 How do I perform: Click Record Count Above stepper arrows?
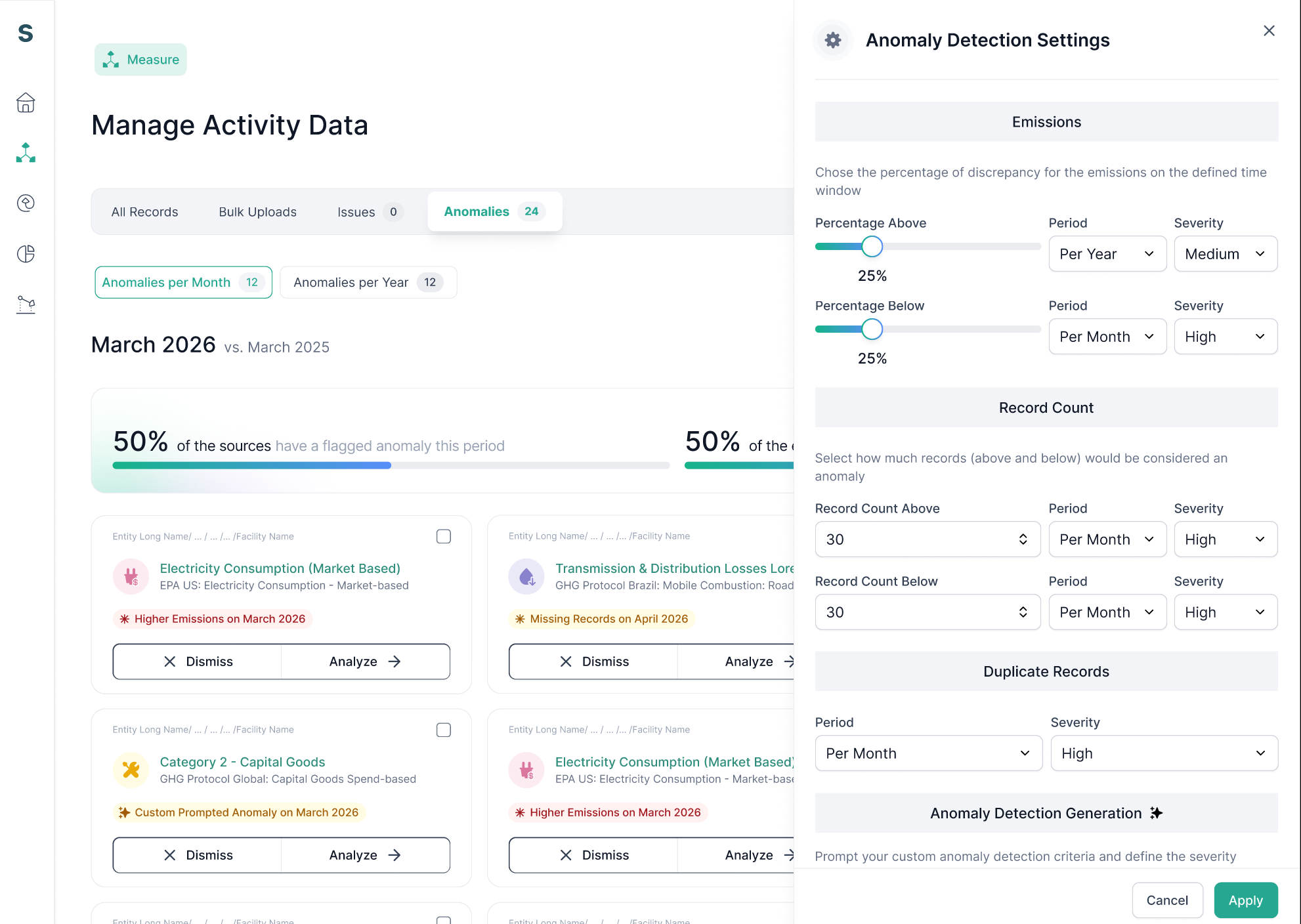(x=1023, y=539)
